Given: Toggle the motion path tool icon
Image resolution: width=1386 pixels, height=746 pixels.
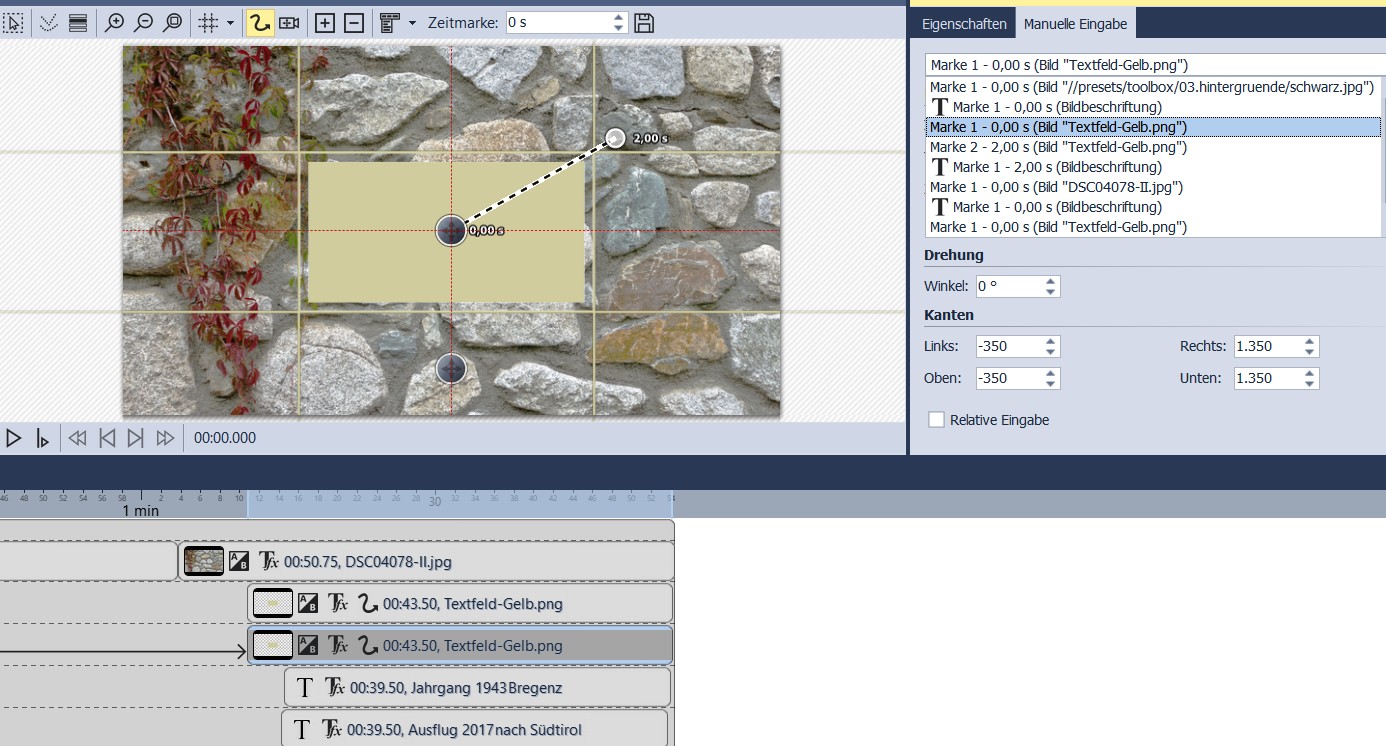Looking at the screenshot, I should point(261,23).
